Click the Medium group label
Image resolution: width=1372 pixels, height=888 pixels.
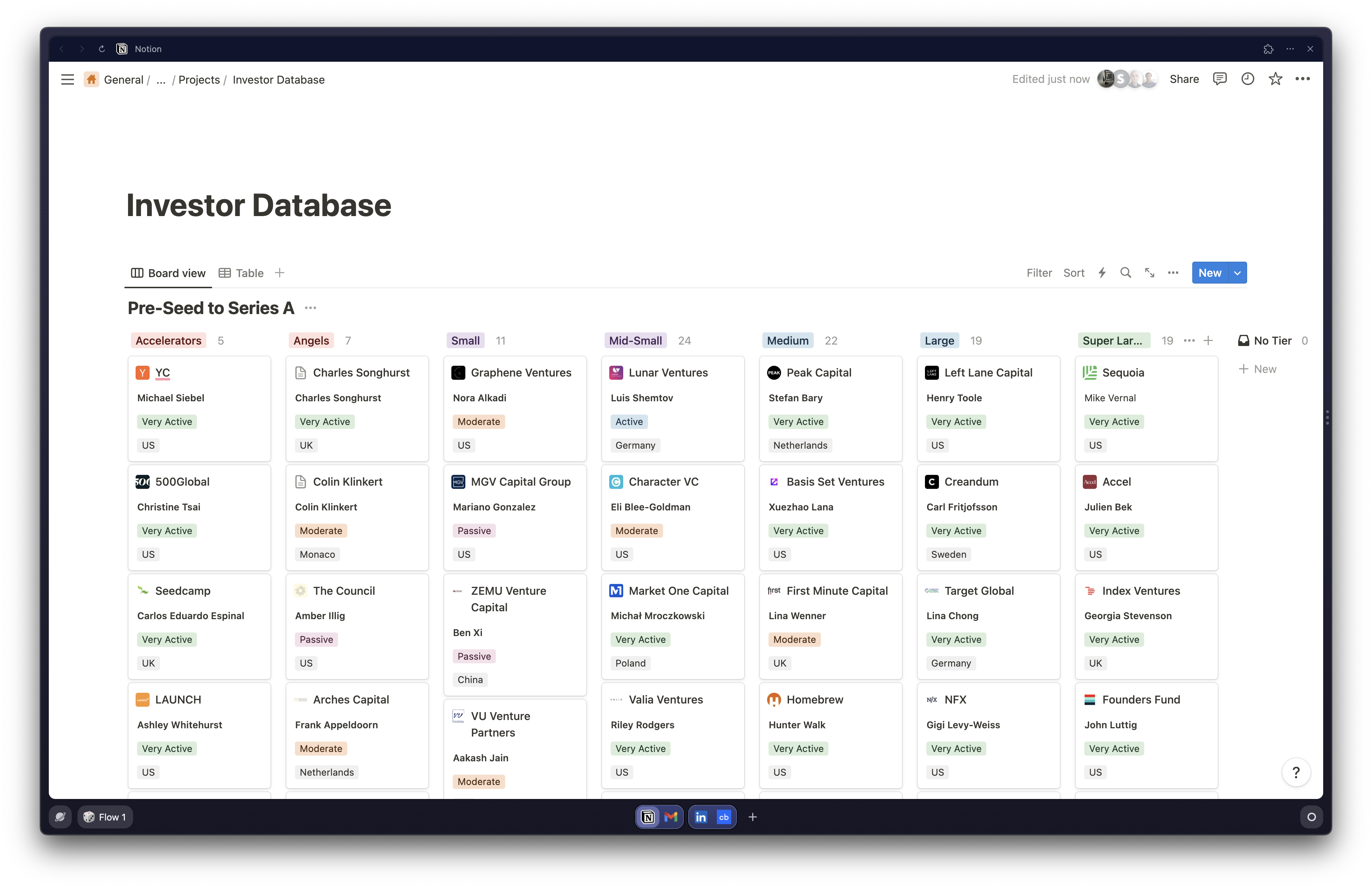pos(788,341)
